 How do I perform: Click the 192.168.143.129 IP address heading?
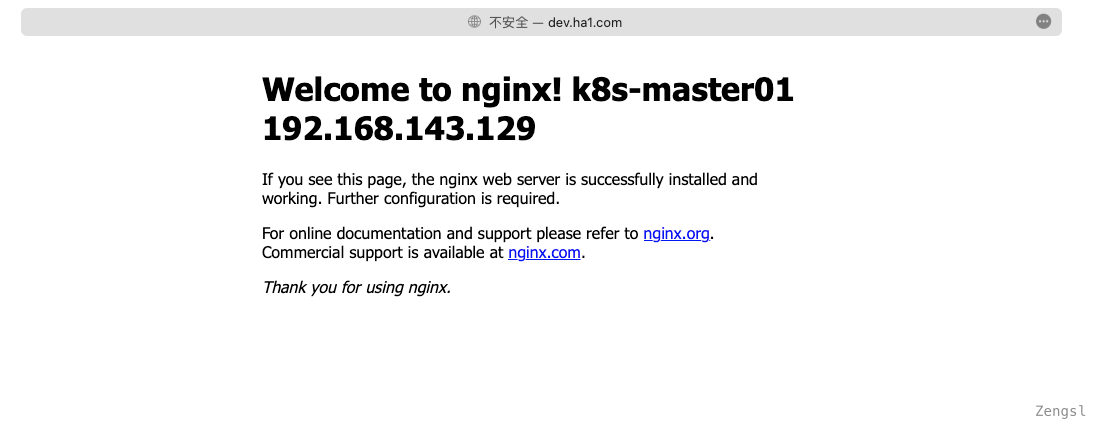coord(398,129)
